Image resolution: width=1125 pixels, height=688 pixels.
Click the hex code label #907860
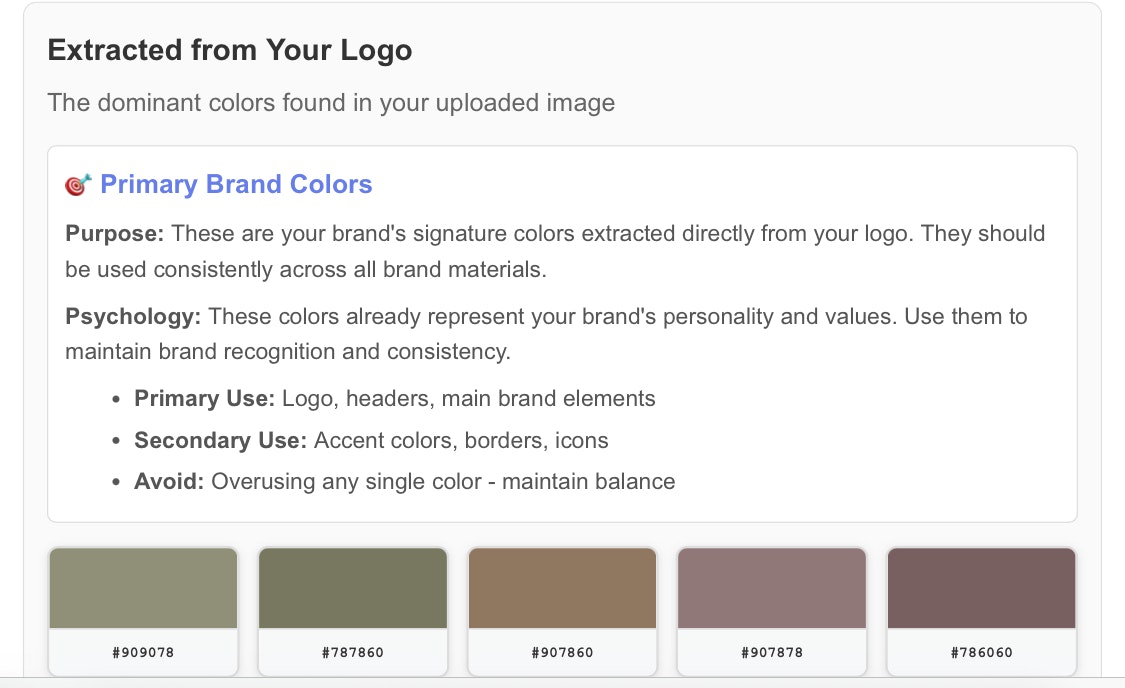tap(562, 652)
